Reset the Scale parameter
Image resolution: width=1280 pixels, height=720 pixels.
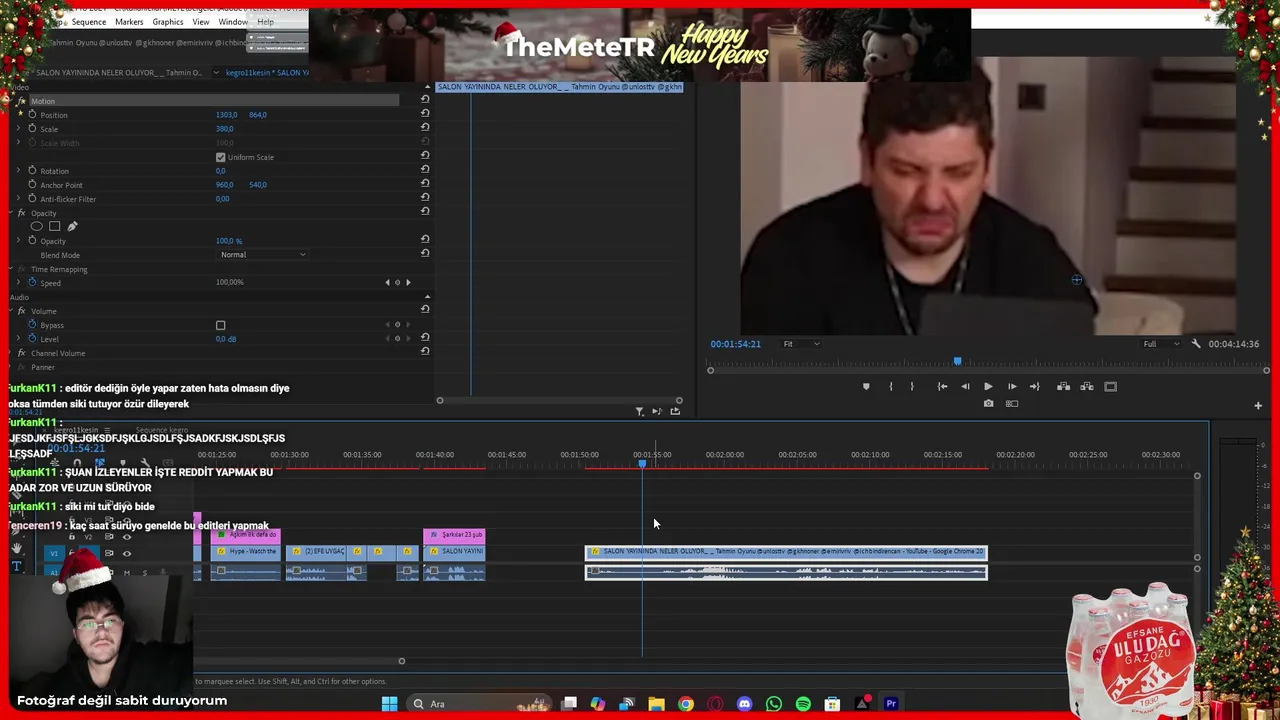(425, 129)
